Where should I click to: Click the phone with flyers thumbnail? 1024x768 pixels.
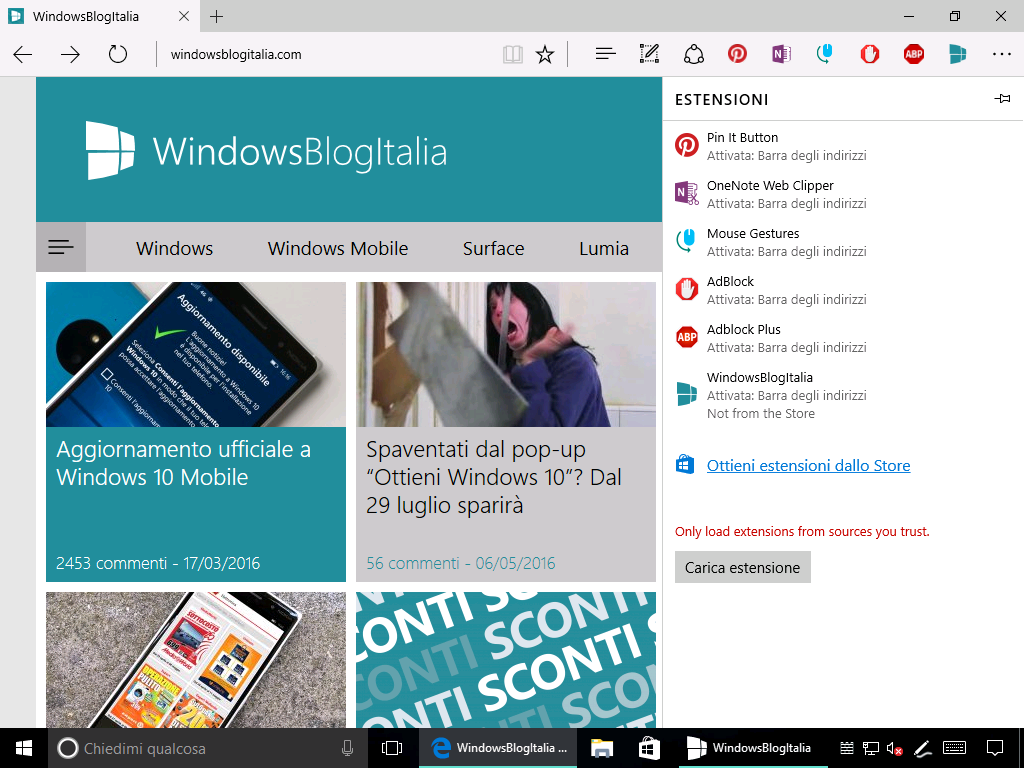click(x=196, y=660)
